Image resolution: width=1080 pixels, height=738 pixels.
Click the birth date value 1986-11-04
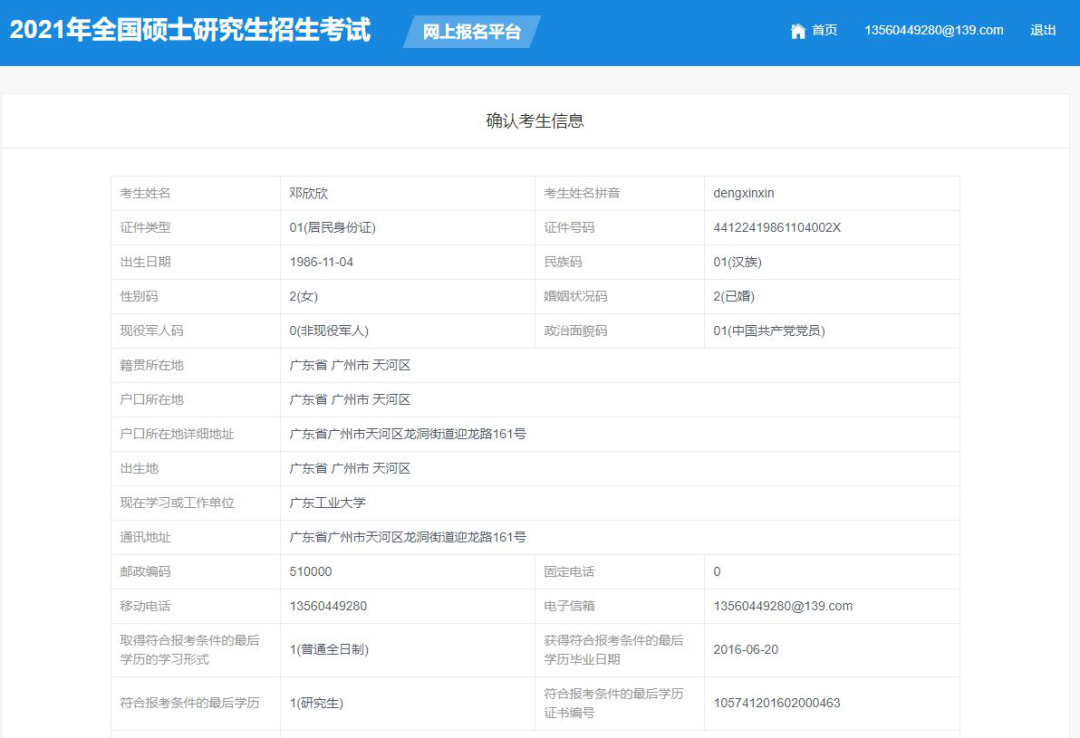coord(321,262)
